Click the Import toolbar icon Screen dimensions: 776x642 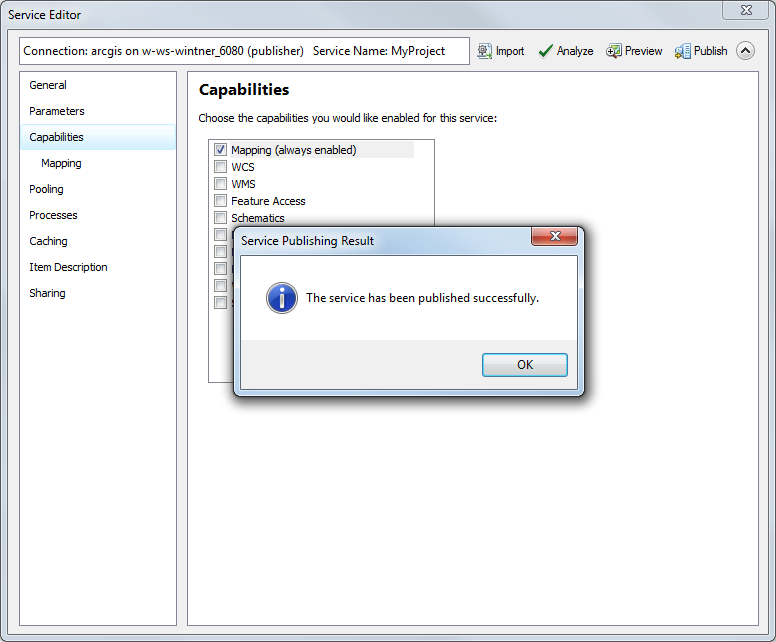[485, 51]
